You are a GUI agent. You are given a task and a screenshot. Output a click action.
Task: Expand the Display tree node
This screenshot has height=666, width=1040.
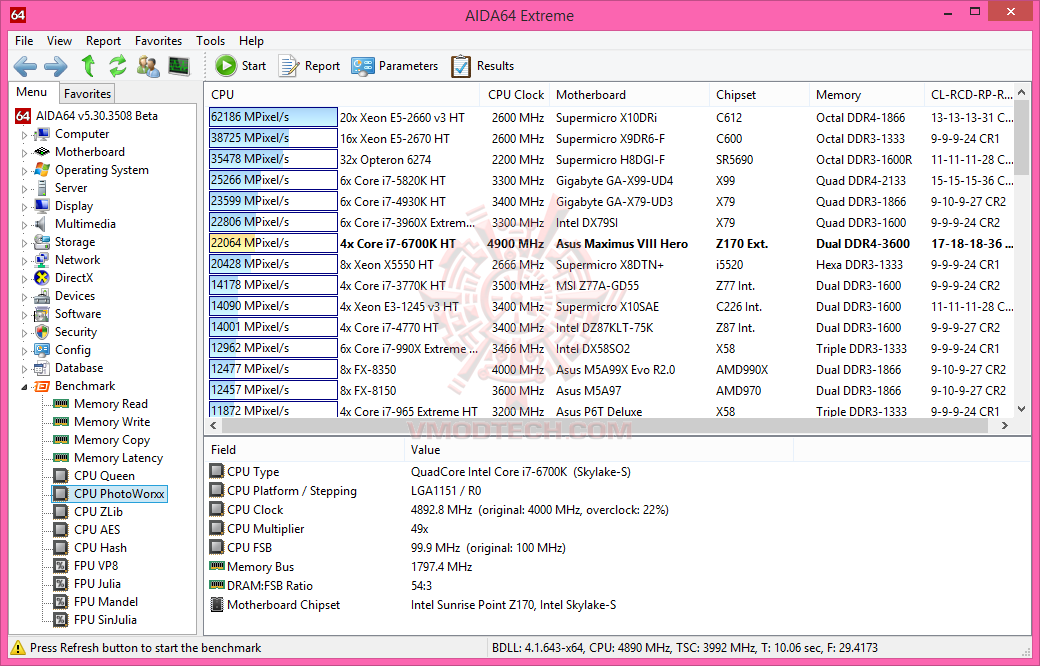[25, 206]
